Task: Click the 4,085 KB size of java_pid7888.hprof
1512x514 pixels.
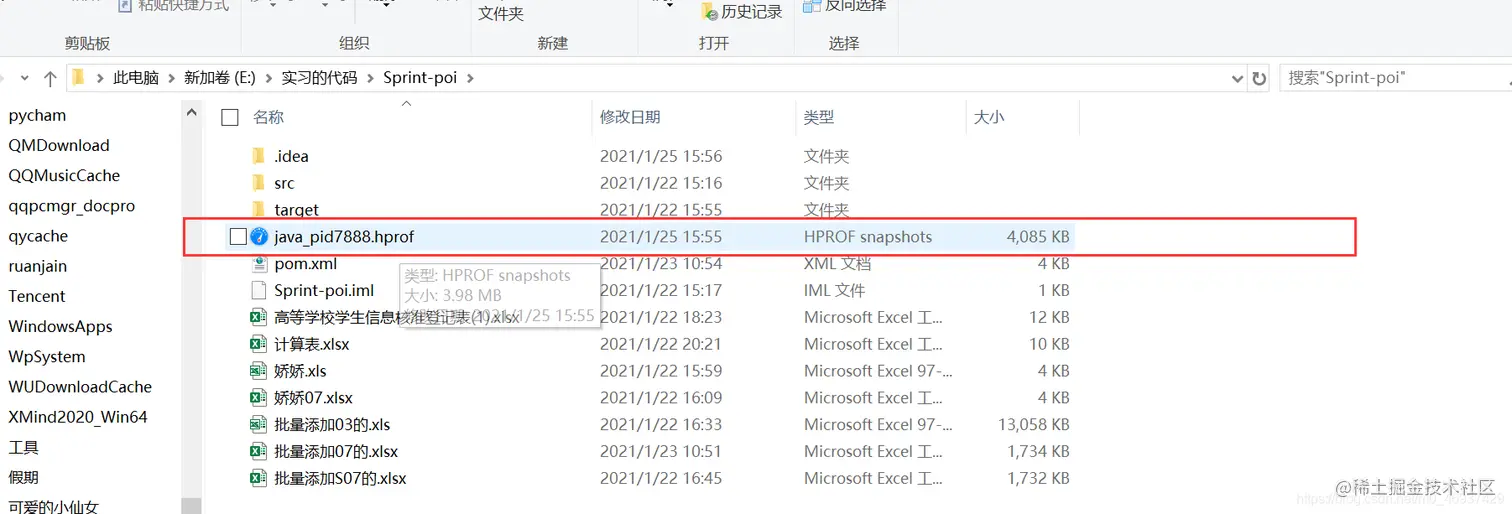Action: tap(1037, 237)
